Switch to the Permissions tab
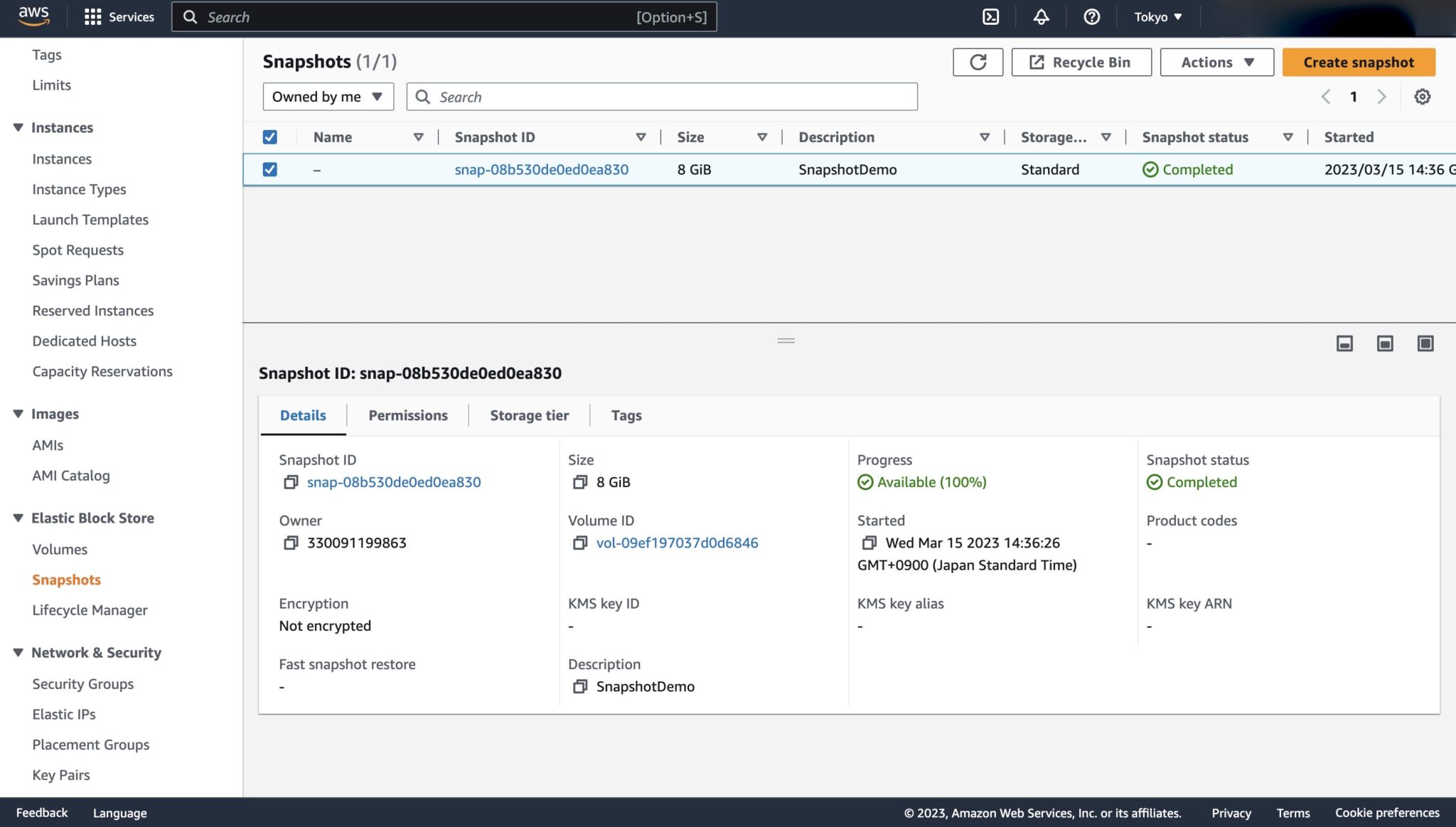The width and height of the screenshot is (1456, 827). [x=407, y=415]
